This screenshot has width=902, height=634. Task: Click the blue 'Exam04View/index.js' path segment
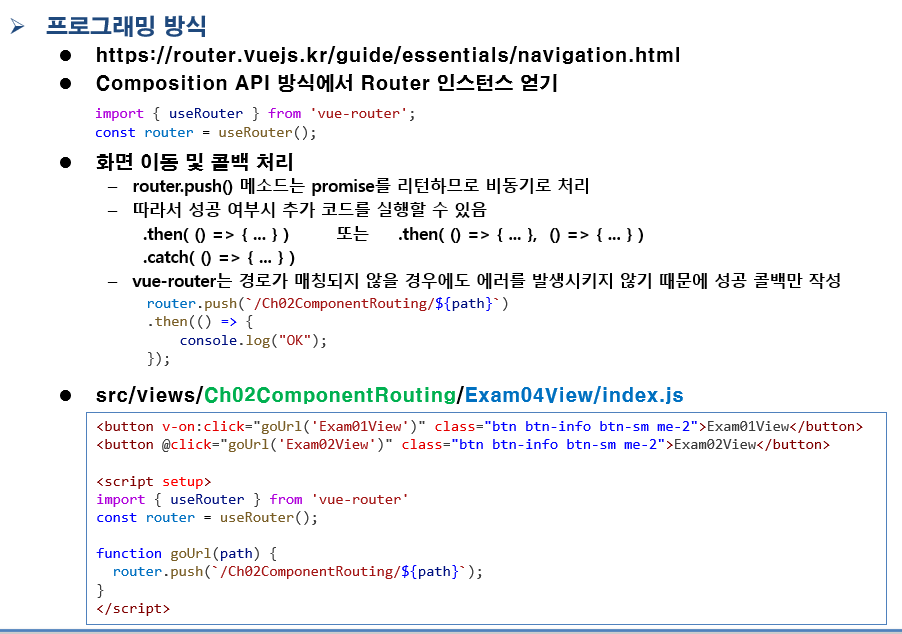(x=574, y=395)
